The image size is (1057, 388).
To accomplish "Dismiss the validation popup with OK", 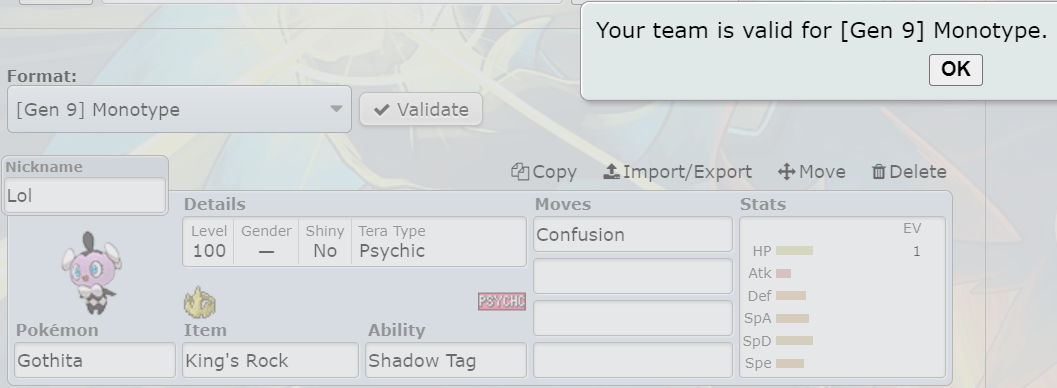I will tap(955, 69).
